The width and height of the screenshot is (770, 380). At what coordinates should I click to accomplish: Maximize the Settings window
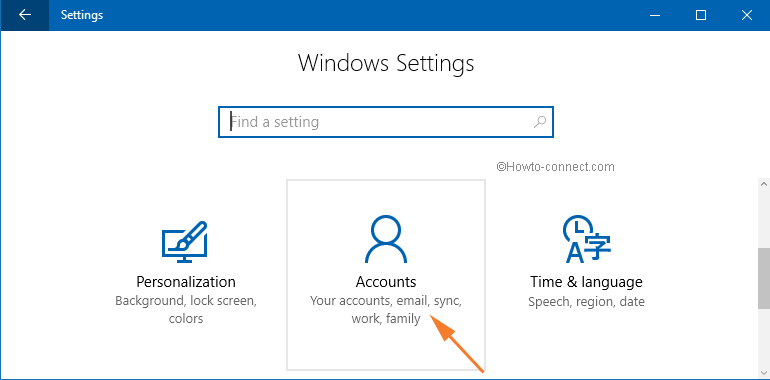tap(701, 15)
